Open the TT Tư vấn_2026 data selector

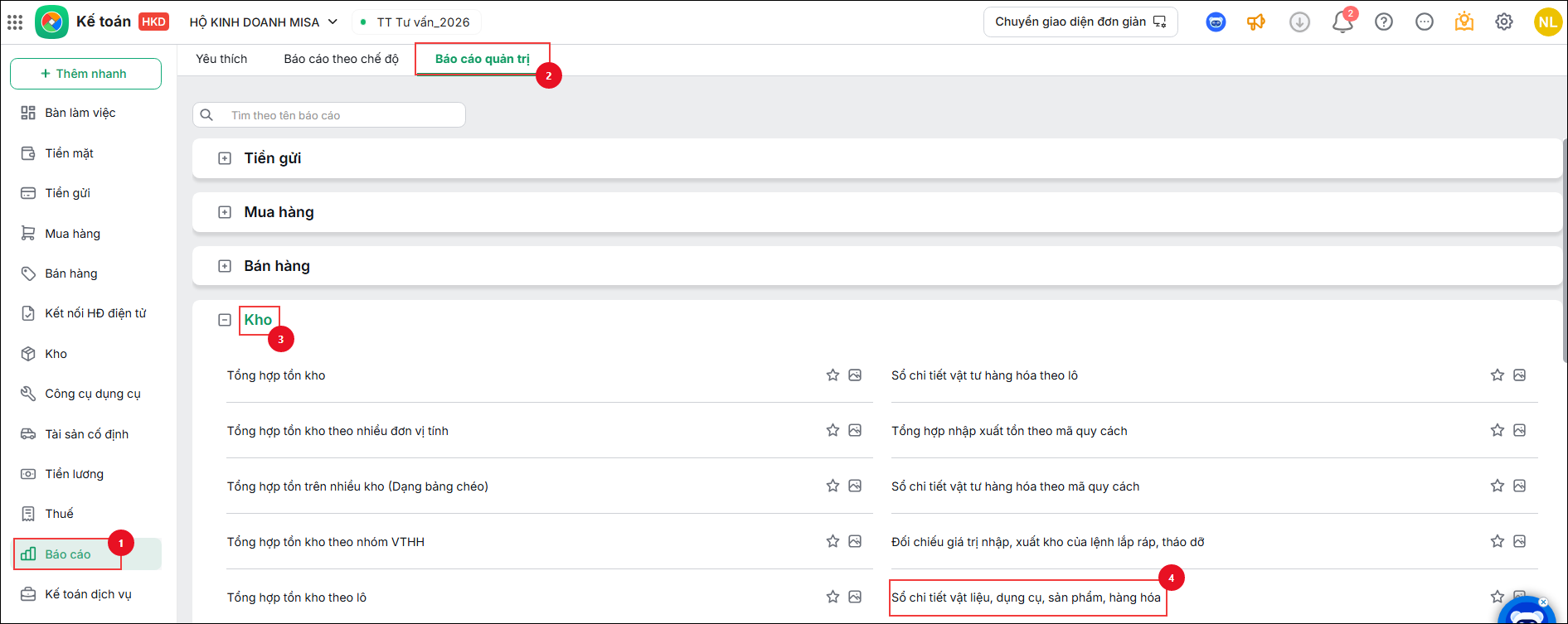click(x=417, y=22)
